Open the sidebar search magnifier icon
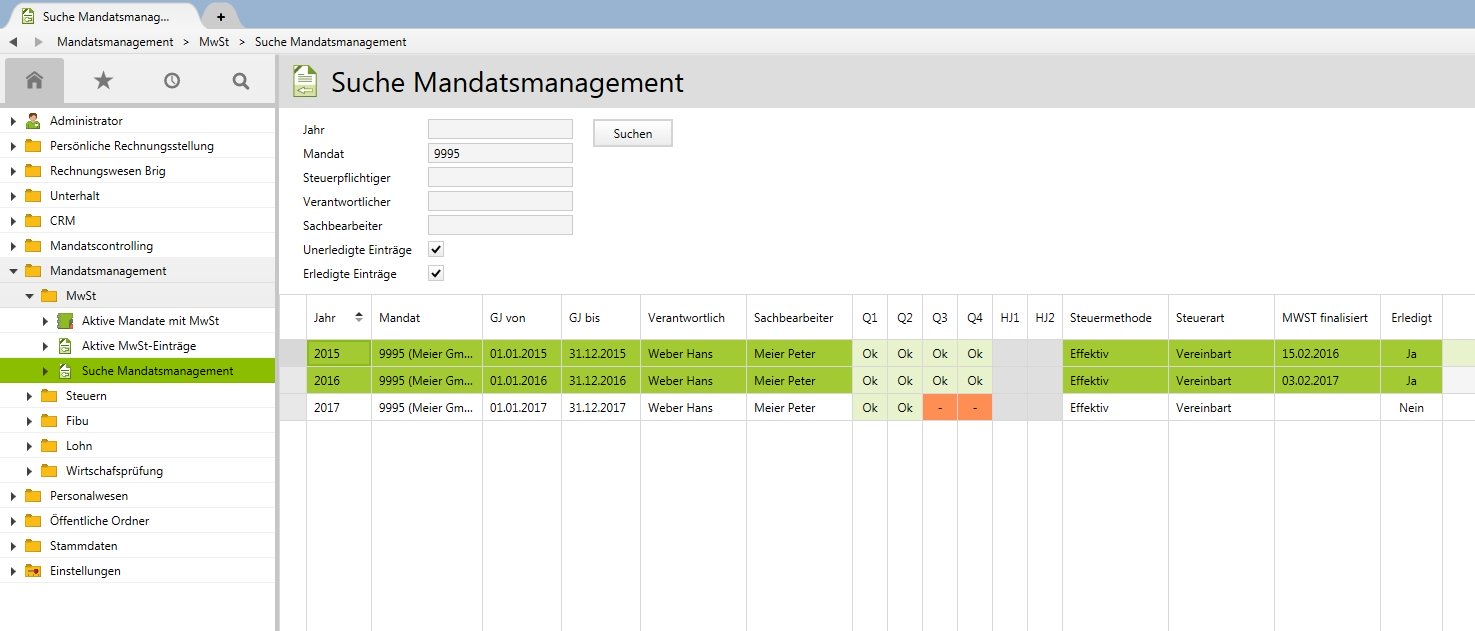Viewport: 1475px width, 631px height. (x=240, y=81)
